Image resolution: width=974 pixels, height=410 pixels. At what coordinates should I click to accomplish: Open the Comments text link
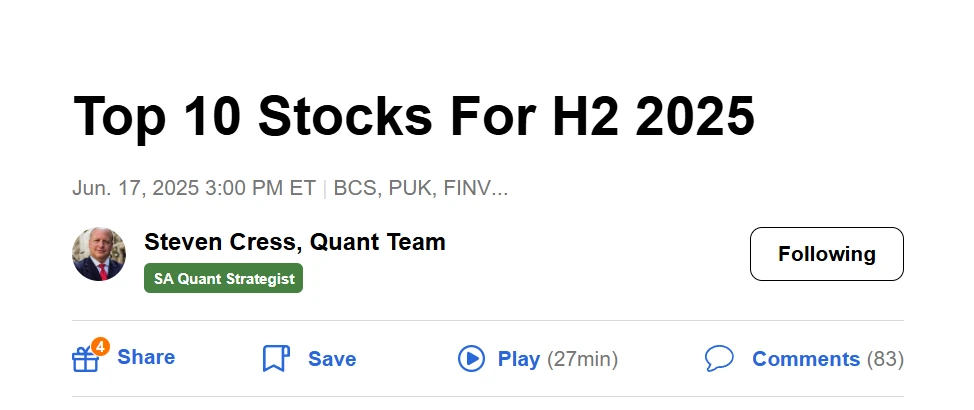[x=805, y=359]
